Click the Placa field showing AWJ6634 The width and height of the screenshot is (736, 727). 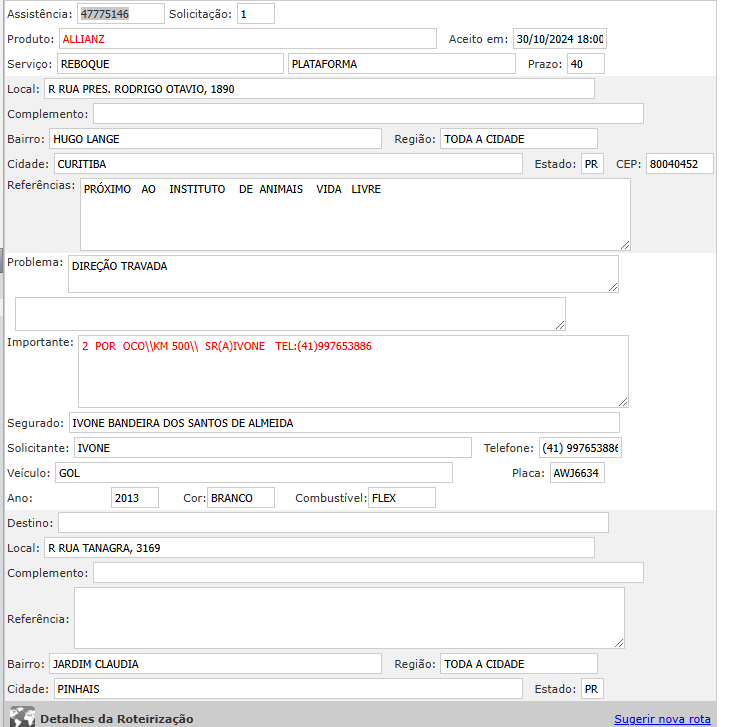tap(577, 473)
